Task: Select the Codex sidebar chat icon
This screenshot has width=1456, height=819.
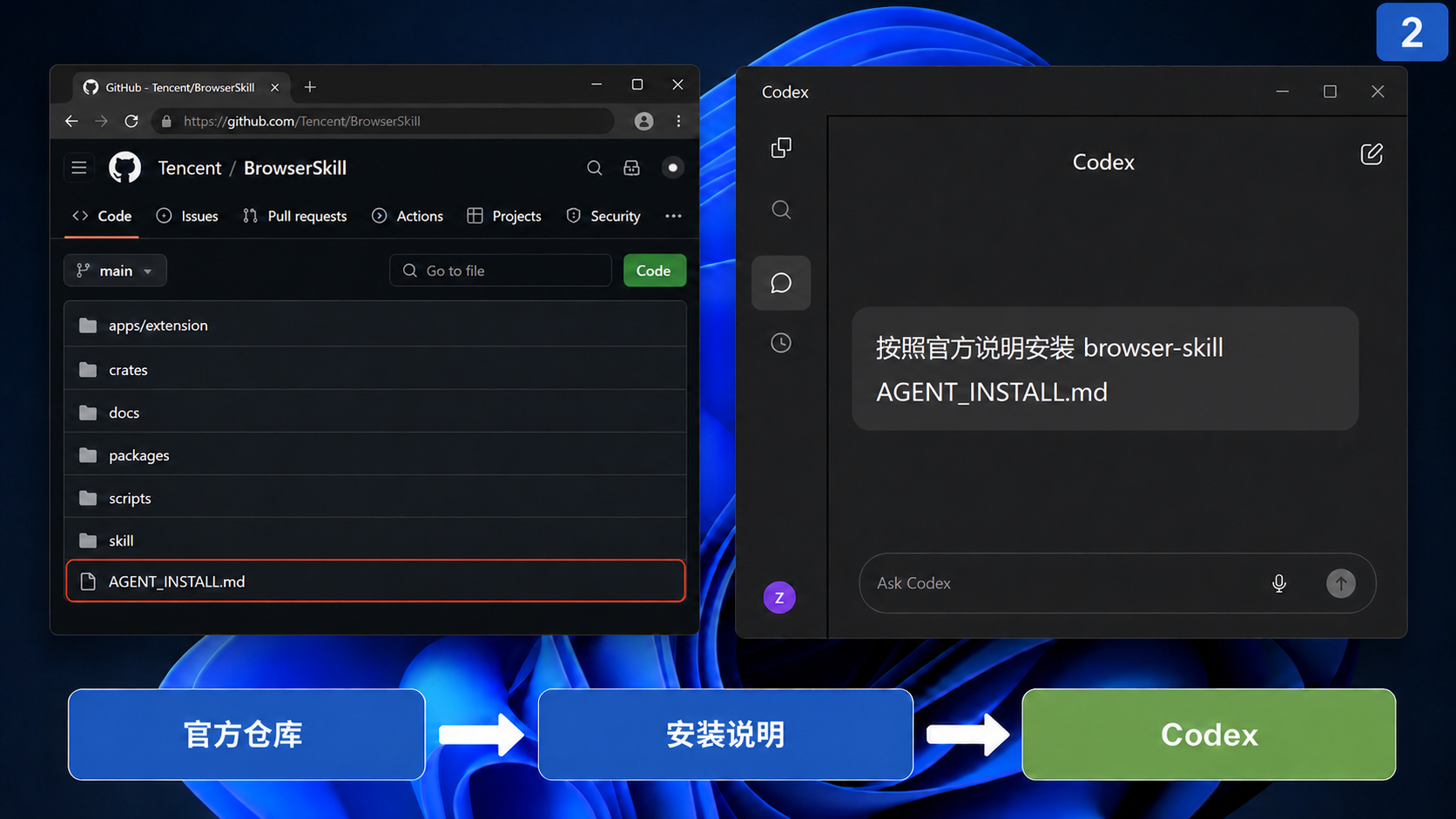Action: click(781, 283)
